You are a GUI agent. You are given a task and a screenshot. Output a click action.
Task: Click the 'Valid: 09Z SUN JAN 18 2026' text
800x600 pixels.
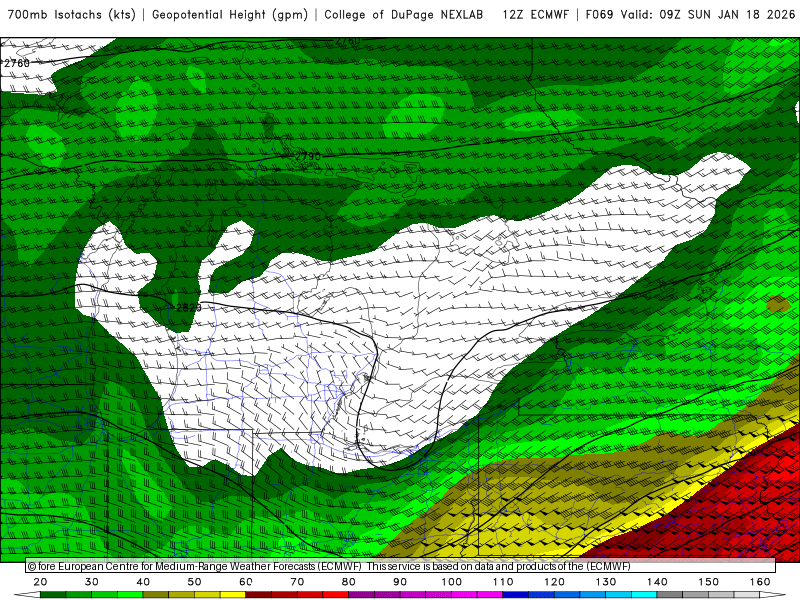(708, 14)
